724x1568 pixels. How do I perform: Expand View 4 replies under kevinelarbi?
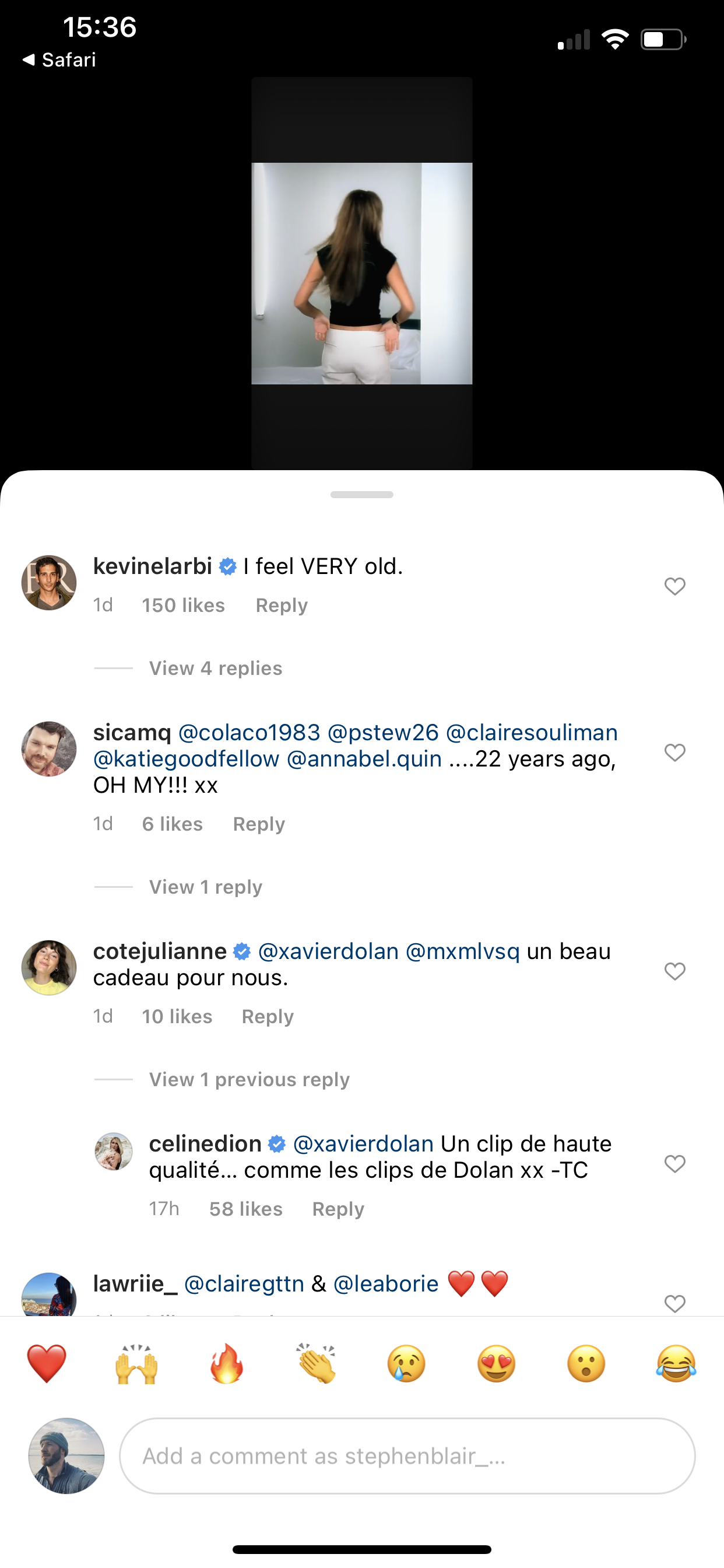click(x=215, y=668)
